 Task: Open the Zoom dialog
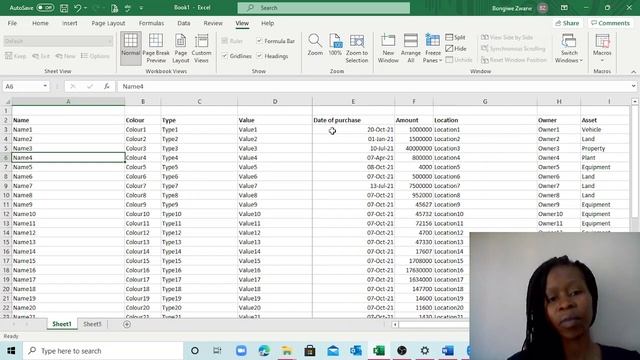pyautogui.click(x=315, y=45)
